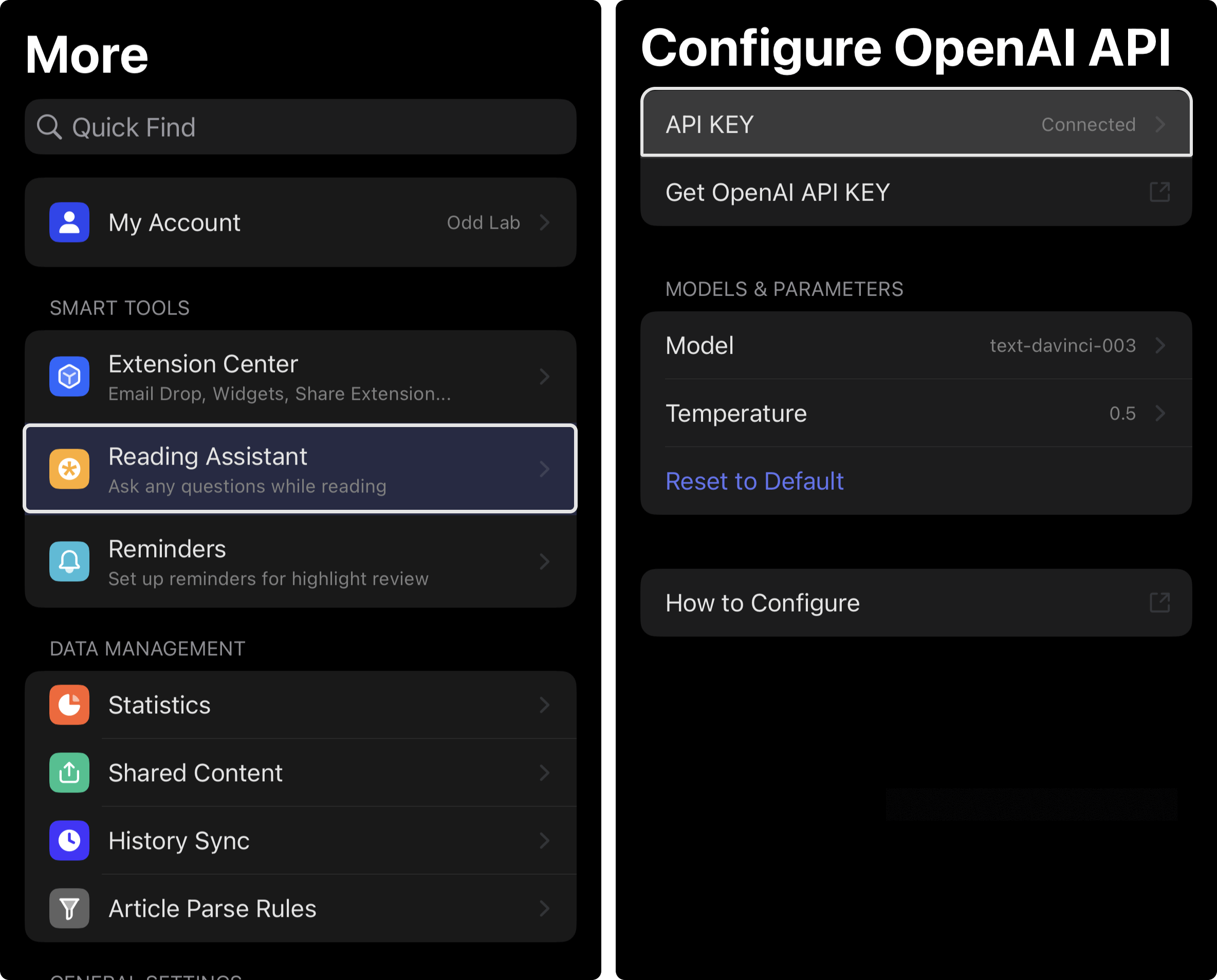Click the 0.5 temperature value
Image resolution: width=1217 pixels, height=980 pixels.
[x=1122, y=413]
